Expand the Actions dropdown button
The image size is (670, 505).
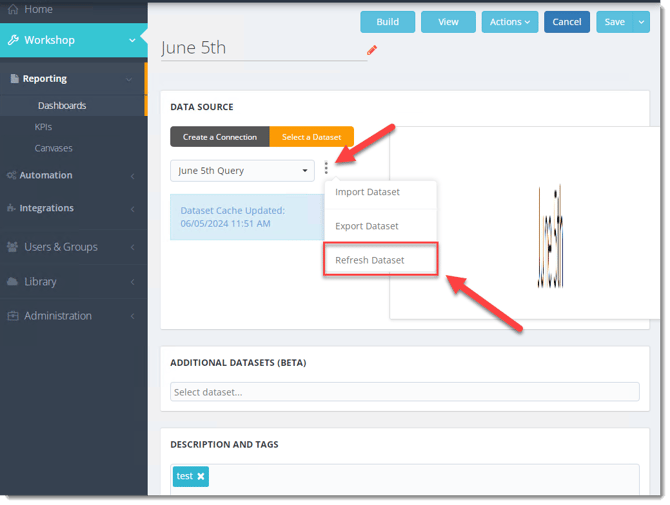click(x=510, y=22)
